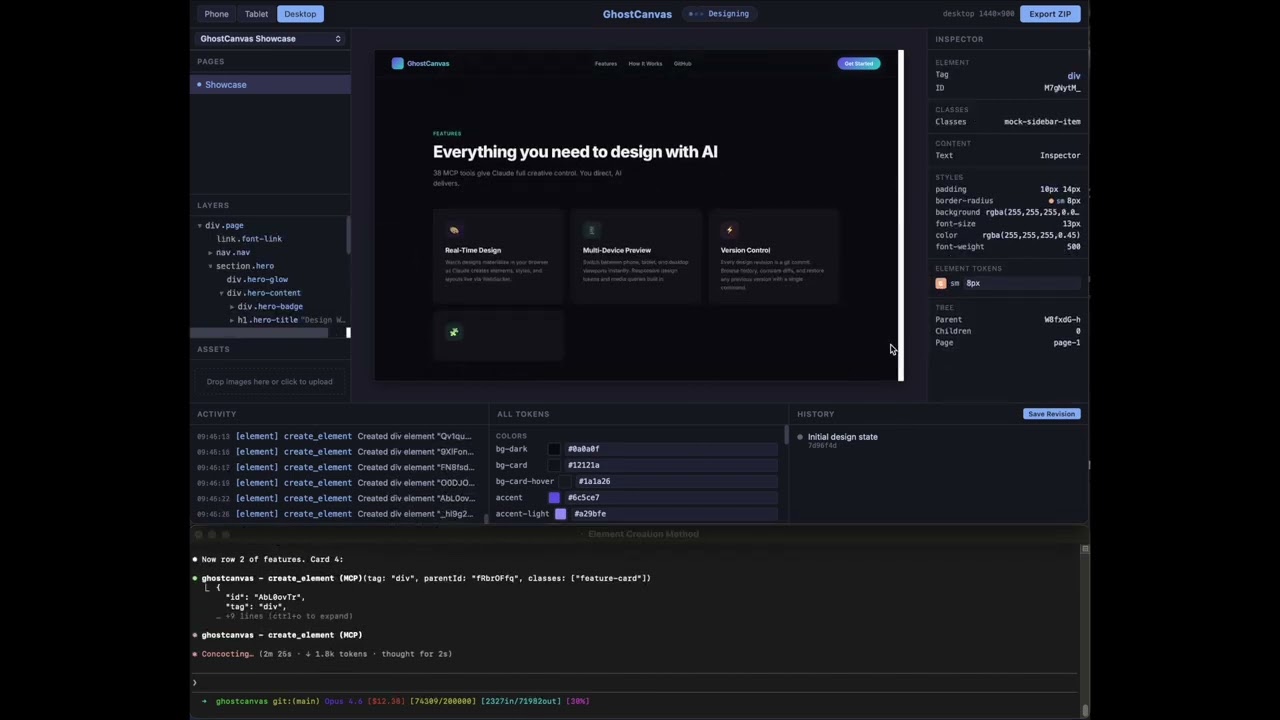Image resolution: width=1280 pixels, height=720 pixels.
Task: Click the Get Started button in preview
Action: [x=859, y=64]
